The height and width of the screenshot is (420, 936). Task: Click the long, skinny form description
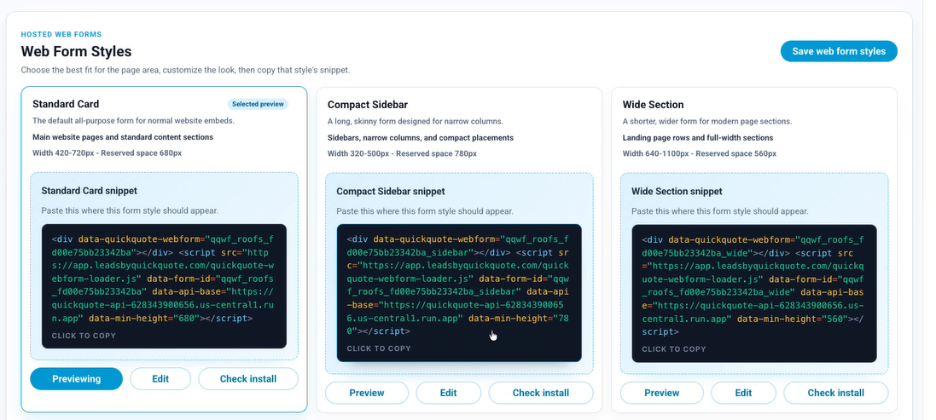(x=415, y=121)
